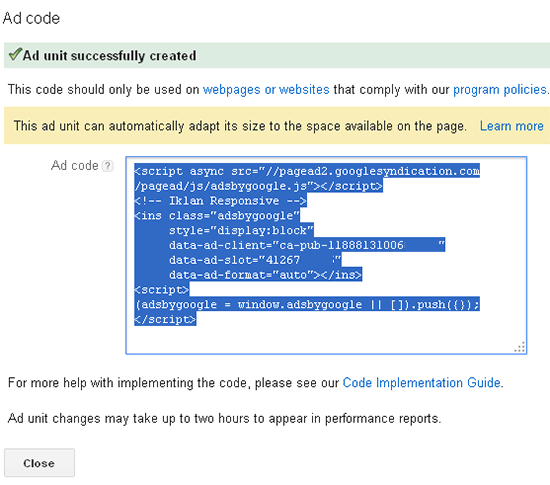Click the 'automatically adapt its size' notice text
This screenshot has height=485, width=550.
tap(240, 126)
